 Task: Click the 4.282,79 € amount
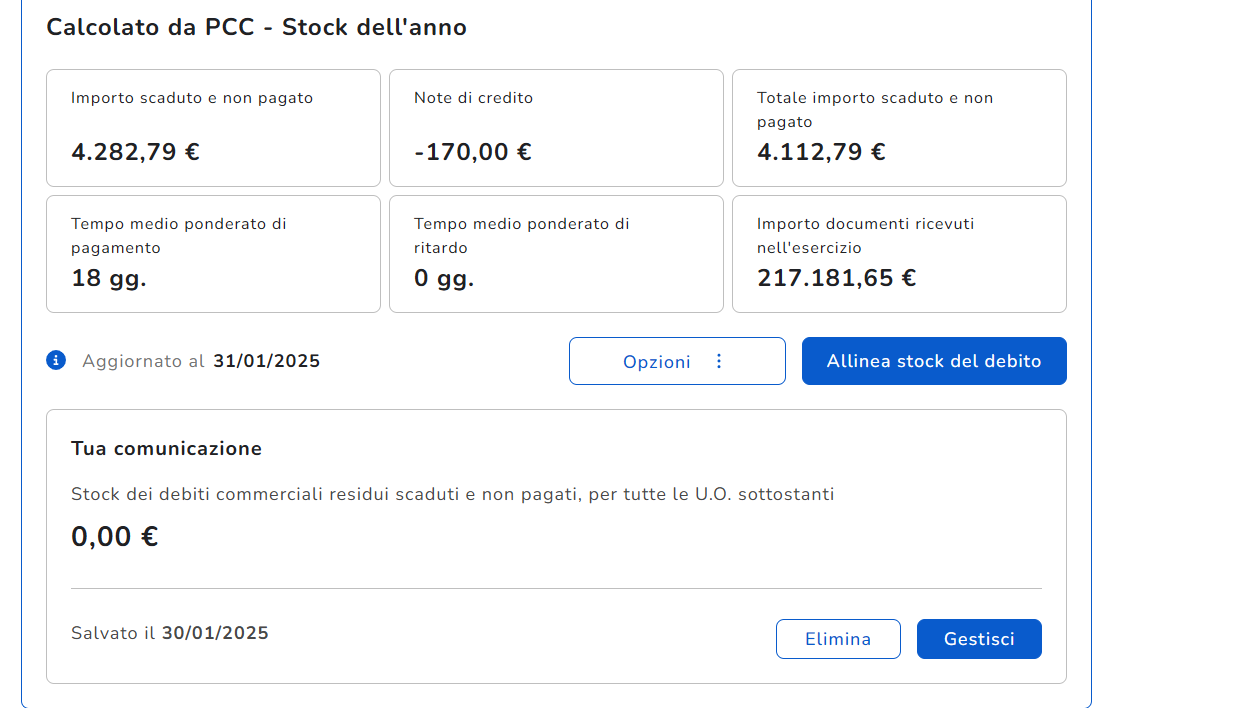coord(135,152)
